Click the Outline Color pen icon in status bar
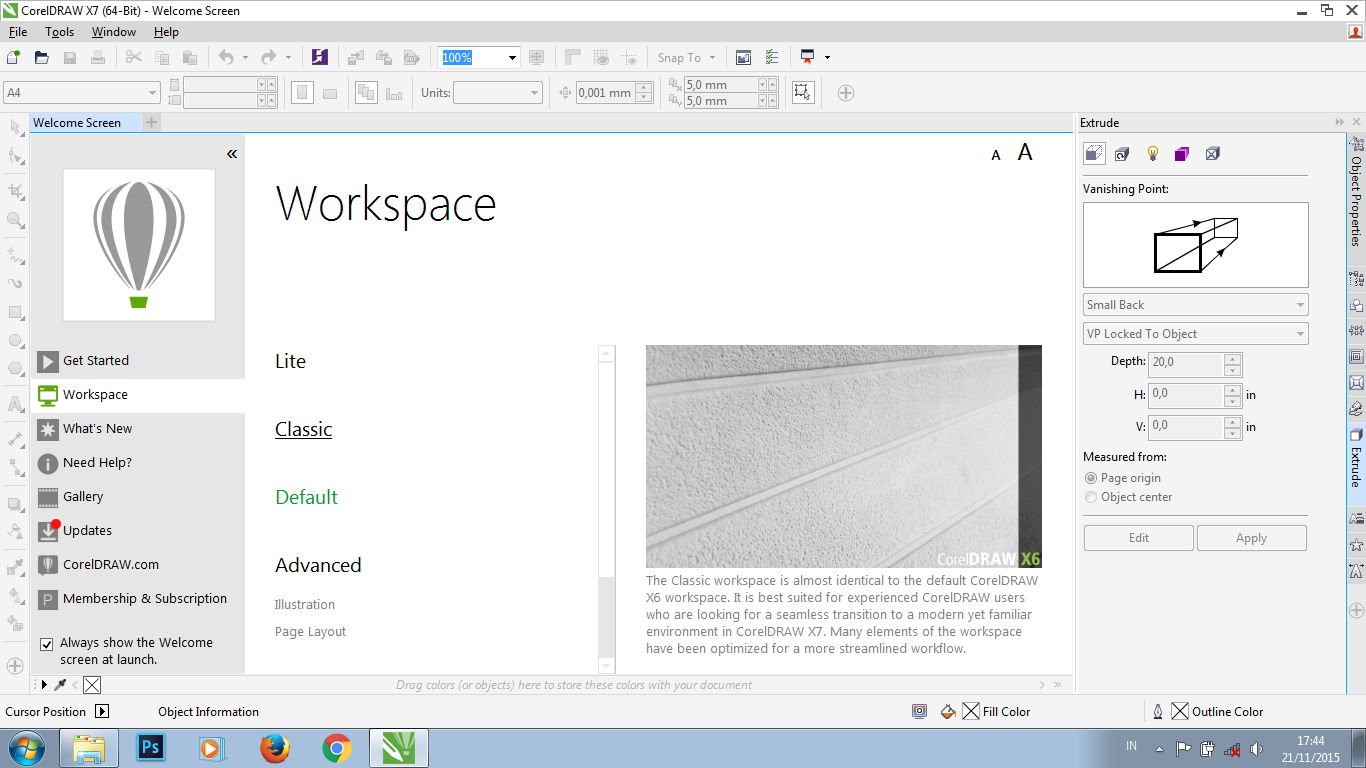Viewport: 1366px width, 768px height. [x=1158, y=712]
